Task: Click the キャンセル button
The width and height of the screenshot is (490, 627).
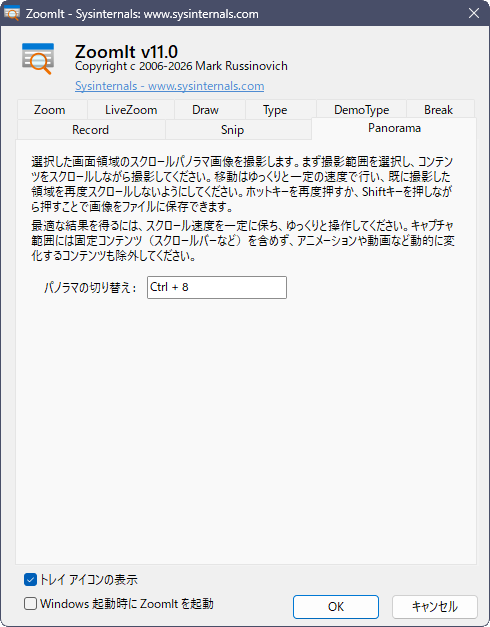Action: (x=435, y=607)
